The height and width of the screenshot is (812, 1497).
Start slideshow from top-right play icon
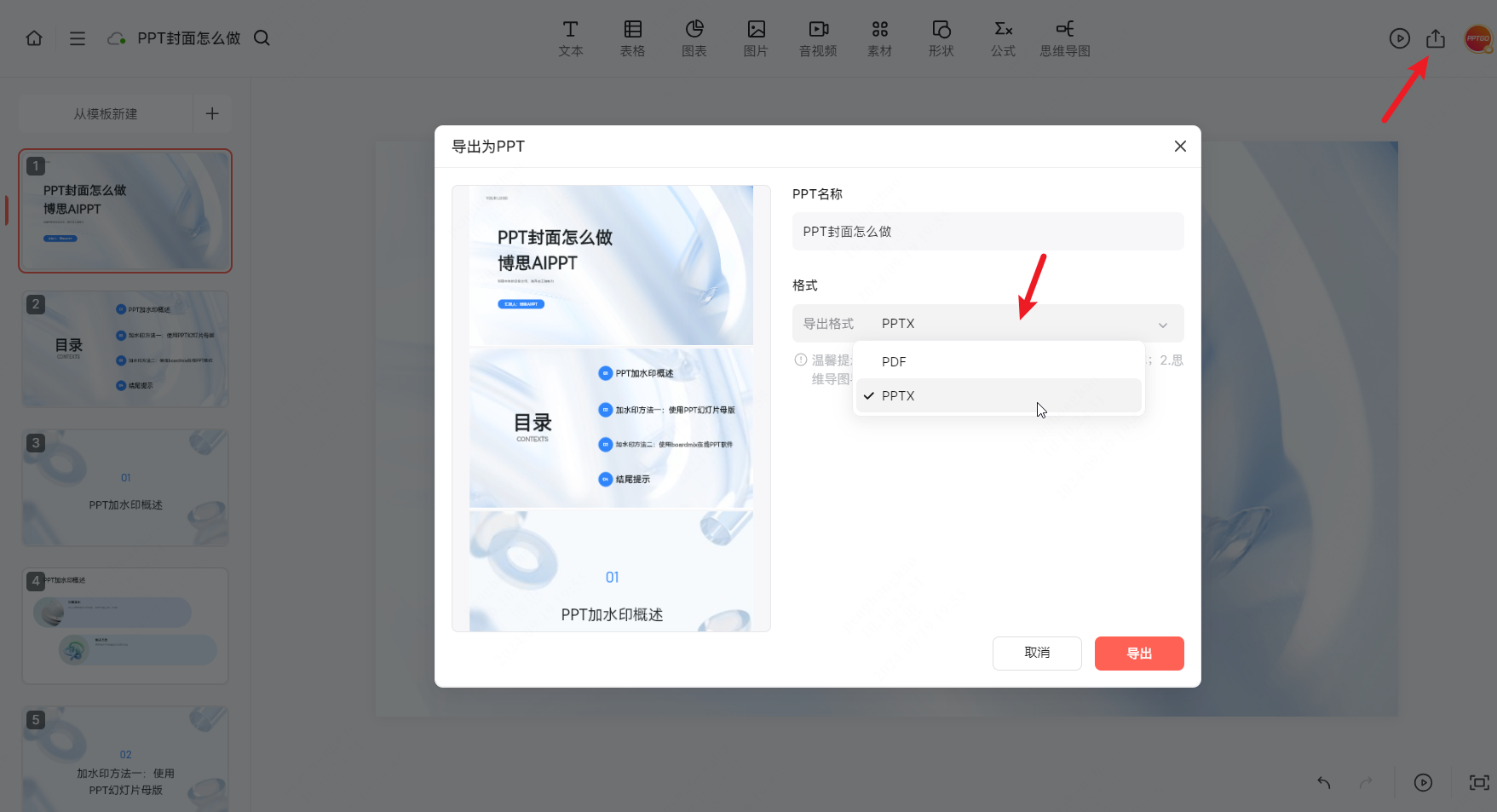[x=1399, y=38]
